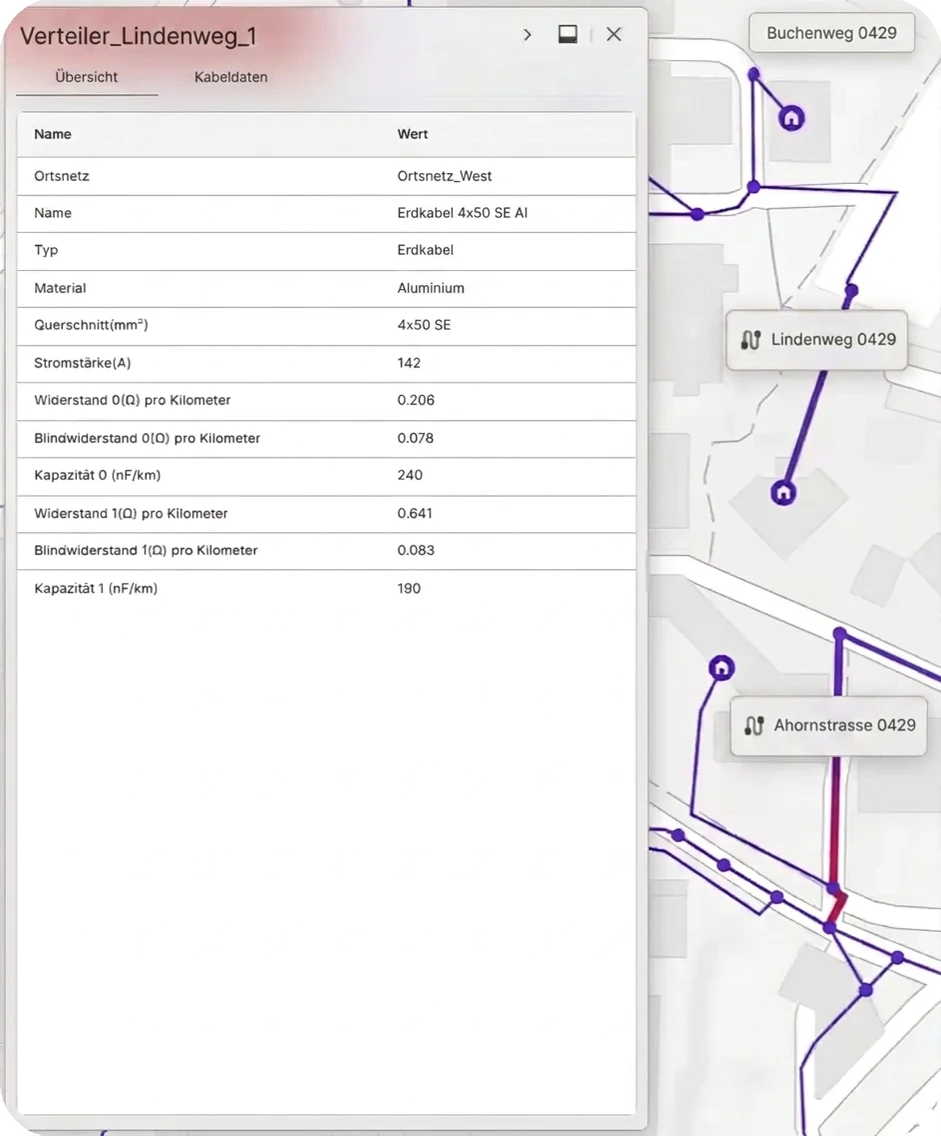Click the Wert column header

(412, 134)
